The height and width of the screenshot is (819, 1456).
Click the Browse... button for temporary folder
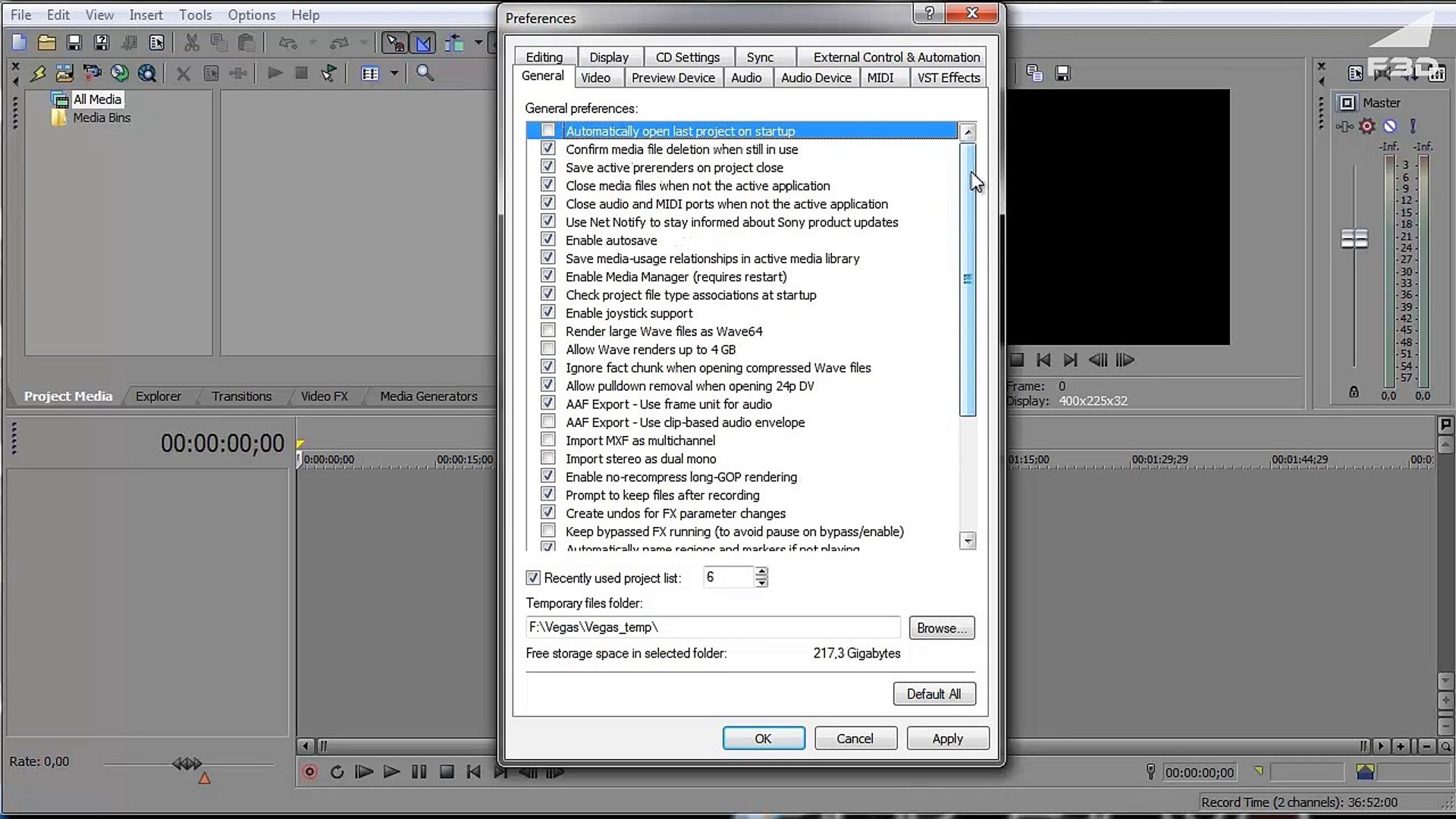pos(942,628)
